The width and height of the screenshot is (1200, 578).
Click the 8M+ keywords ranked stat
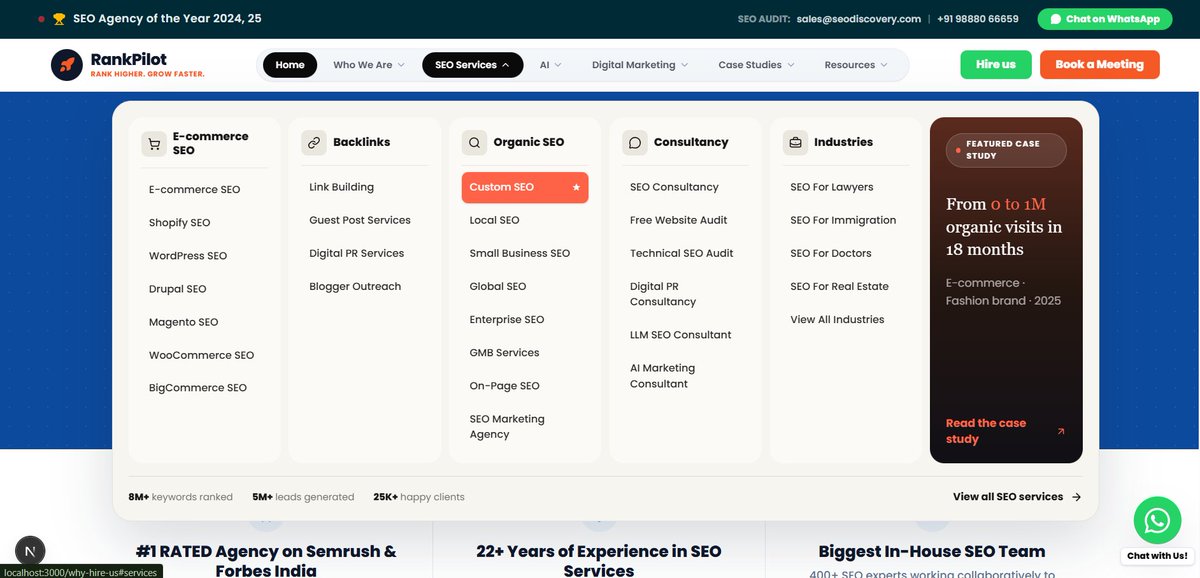181,497
